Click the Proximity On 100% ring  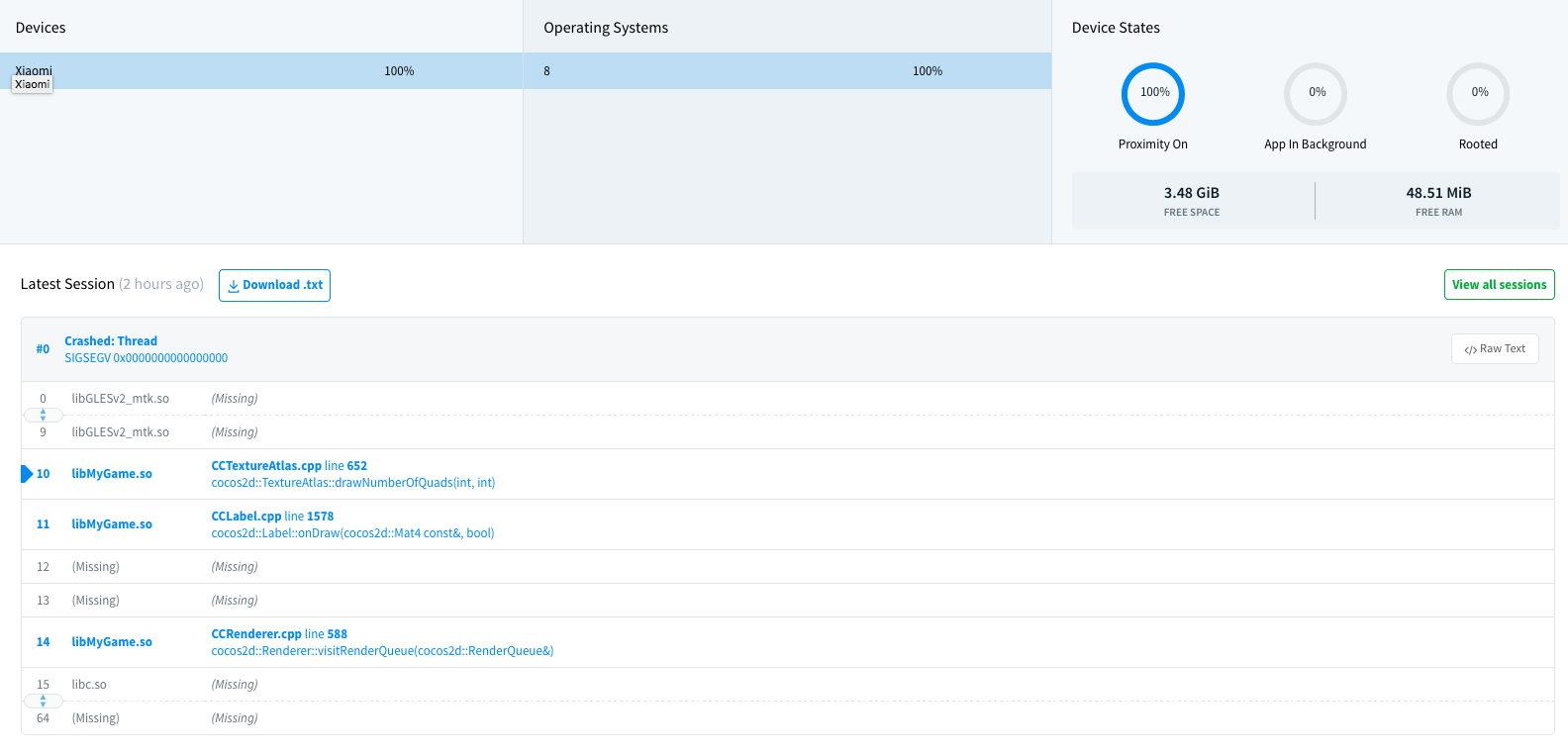1153,93
